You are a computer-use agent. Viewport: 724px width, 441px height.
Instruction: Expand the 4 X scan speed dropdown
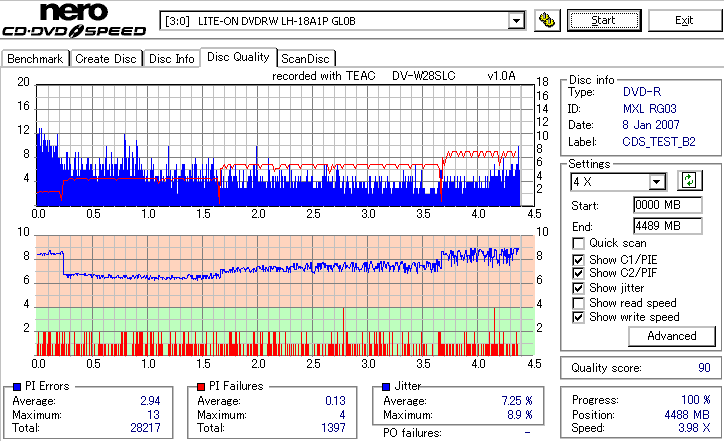(x=656, y=182)
